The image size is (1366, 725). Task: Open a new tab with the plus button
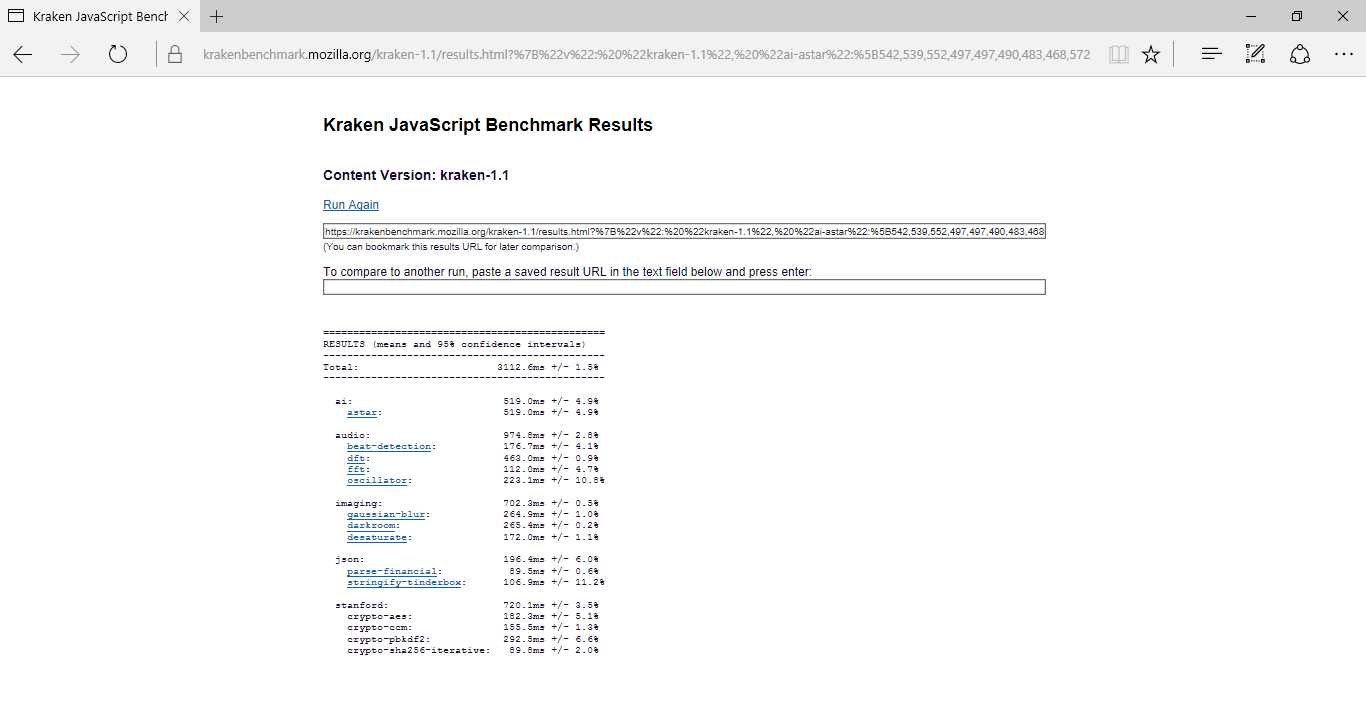pos(217,16)
